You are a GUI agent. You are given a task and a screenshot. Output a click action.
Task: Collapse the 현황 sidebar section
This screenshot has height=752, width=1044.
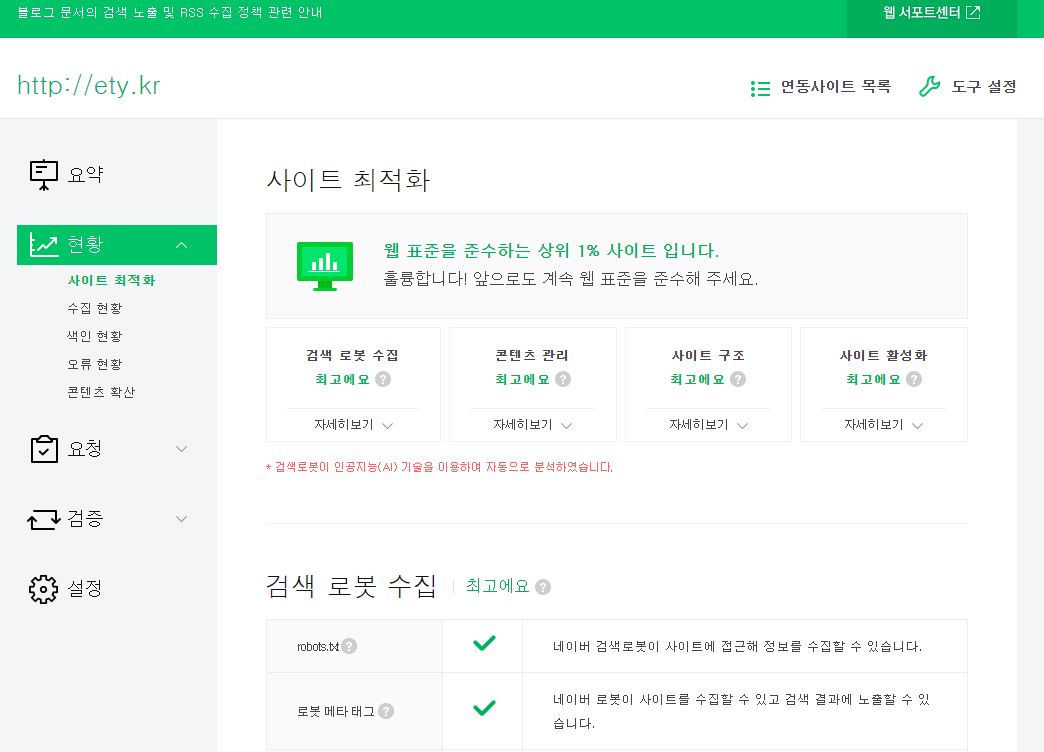tap(181, 245)
